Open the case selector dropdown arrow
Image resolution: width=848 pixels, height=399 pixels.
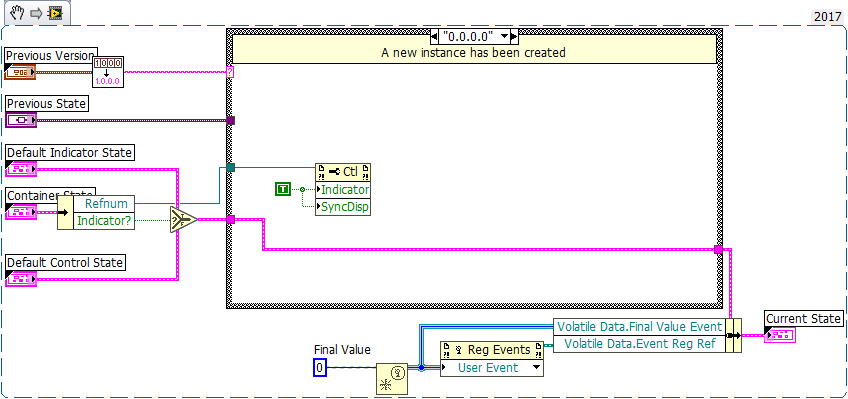505,36
